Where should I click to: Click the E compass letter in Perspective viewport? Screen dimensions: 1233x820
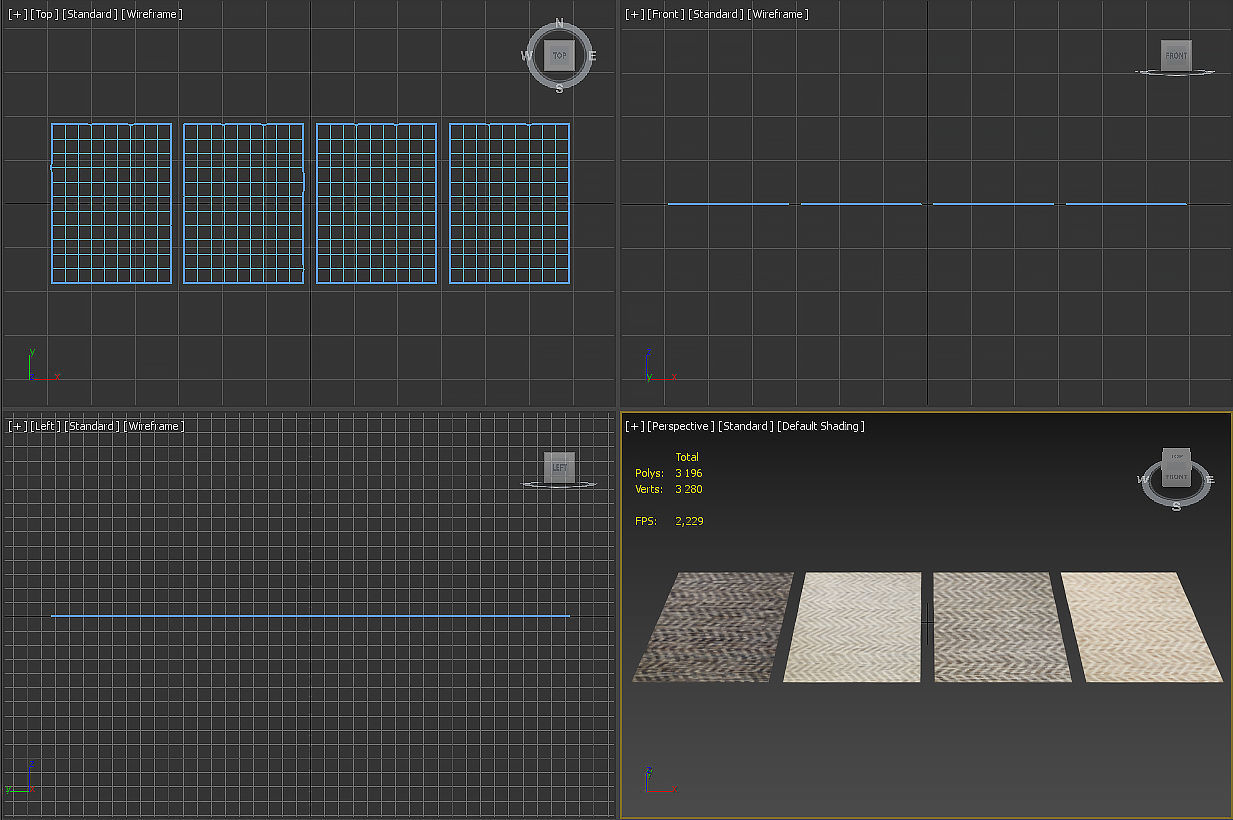coord(1210,480)
